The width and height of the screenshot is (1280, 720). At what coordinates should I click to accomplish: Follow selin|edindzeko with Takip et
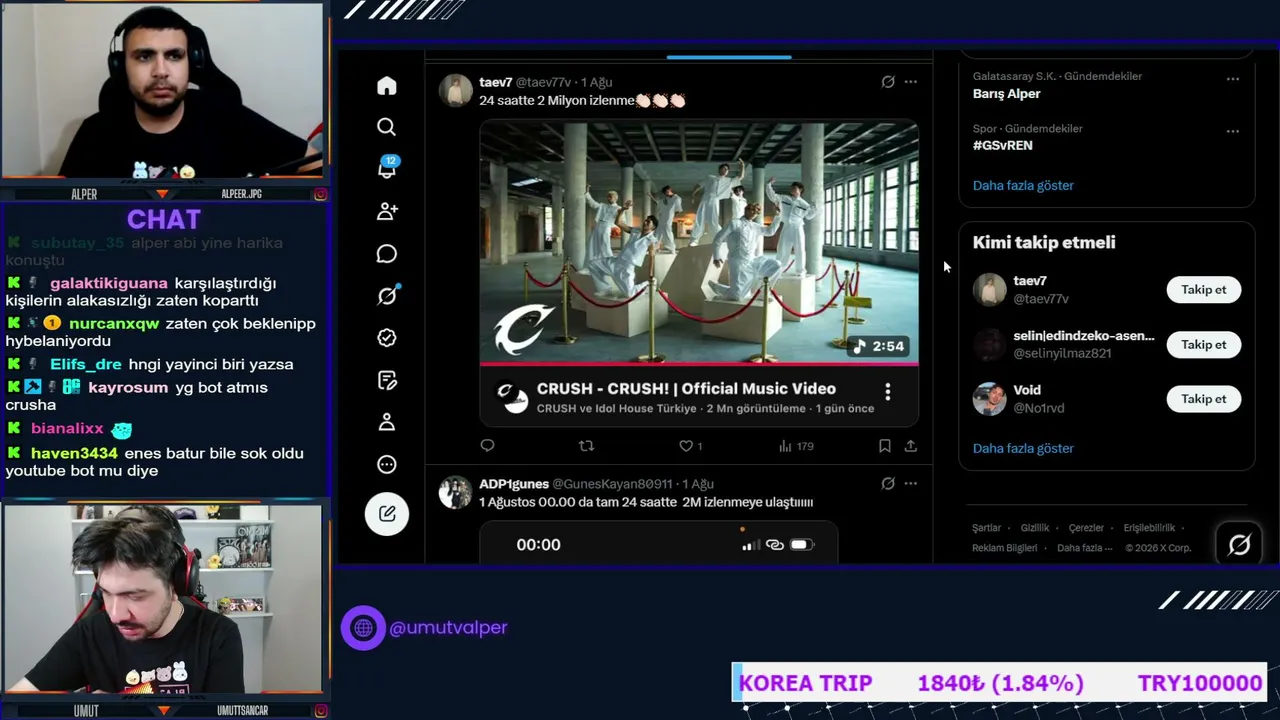[1204, 345]
